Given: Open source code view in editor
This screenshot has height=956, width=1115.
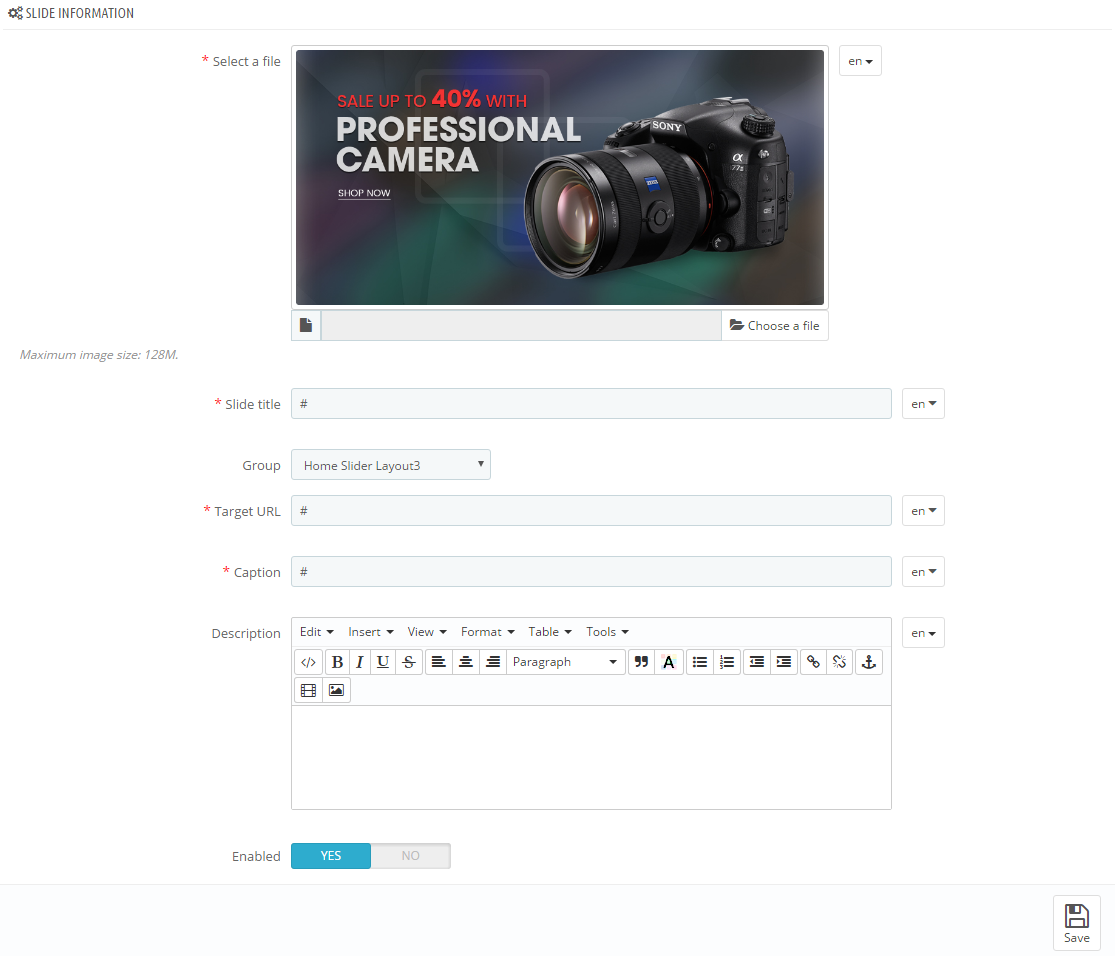Looking at the screenshot, I should pyautogui.click(x=308, y=662).
